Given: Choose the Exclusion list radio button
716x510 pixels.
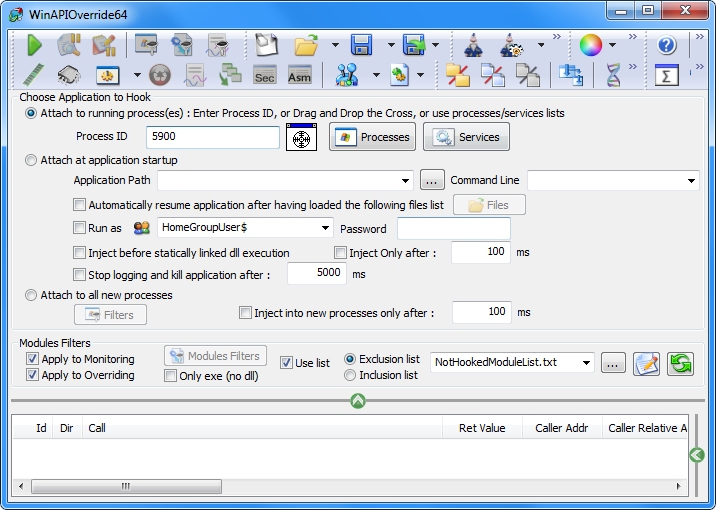Looking at the screenshot, I should [x=350, y=359].
